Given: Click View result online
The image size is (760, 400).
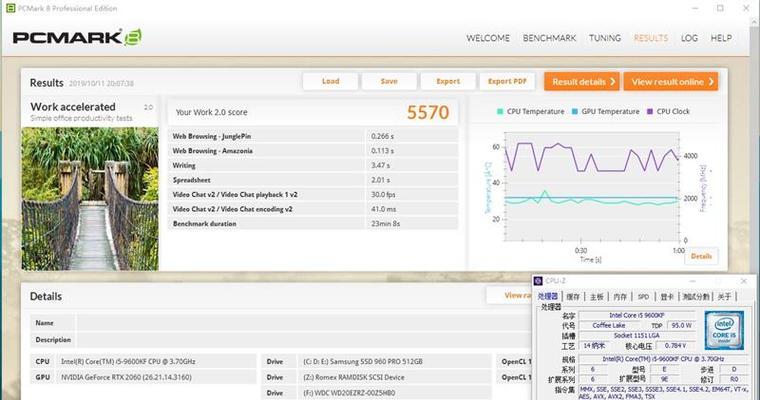Looking at the screenshot, I should coord(670,81).
